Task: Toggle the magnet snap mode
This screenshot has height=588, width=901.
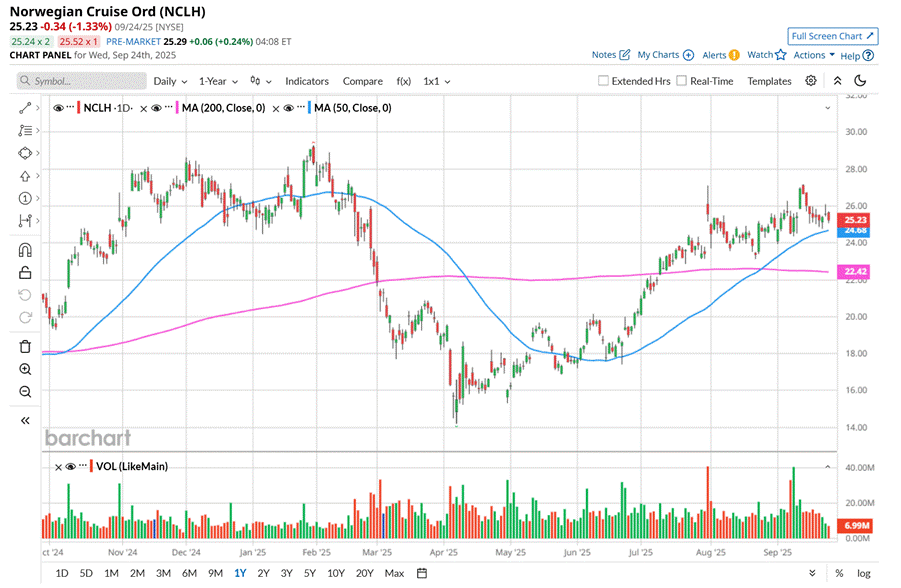Action: 25,249
